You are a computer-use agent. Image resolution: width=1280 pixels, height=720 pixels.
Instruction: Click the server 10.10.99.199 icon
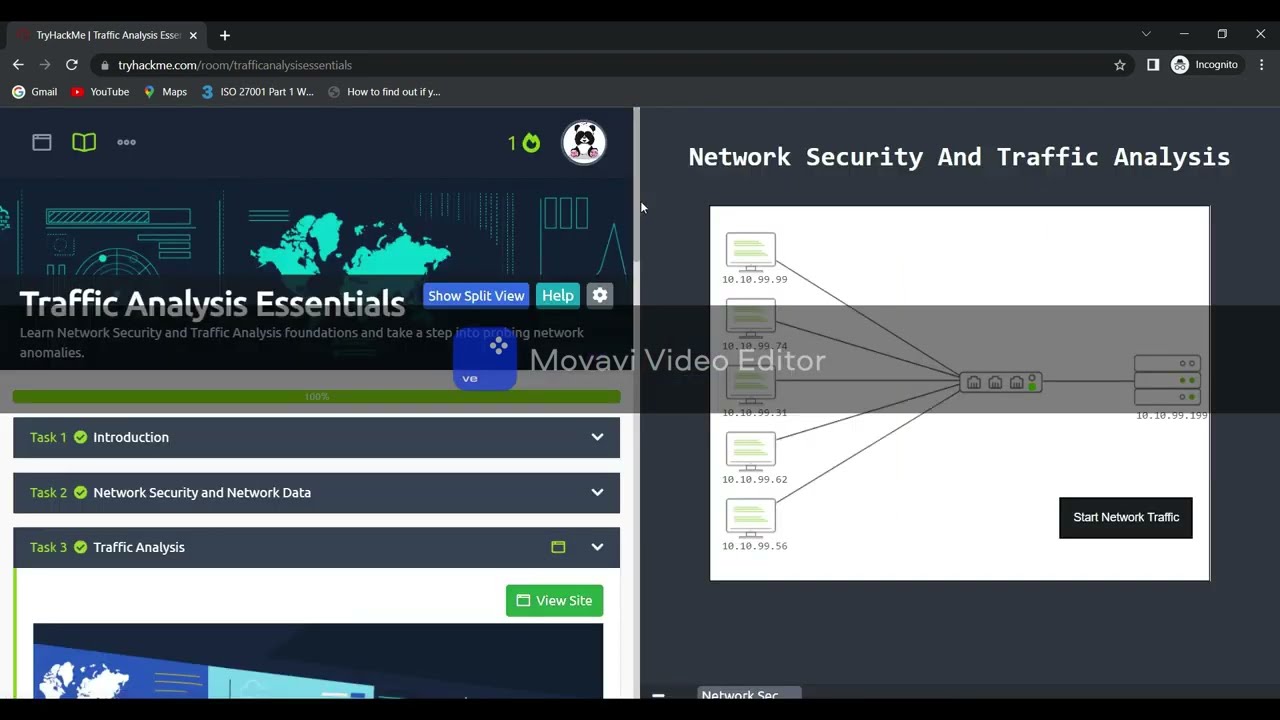(1167, 380)
